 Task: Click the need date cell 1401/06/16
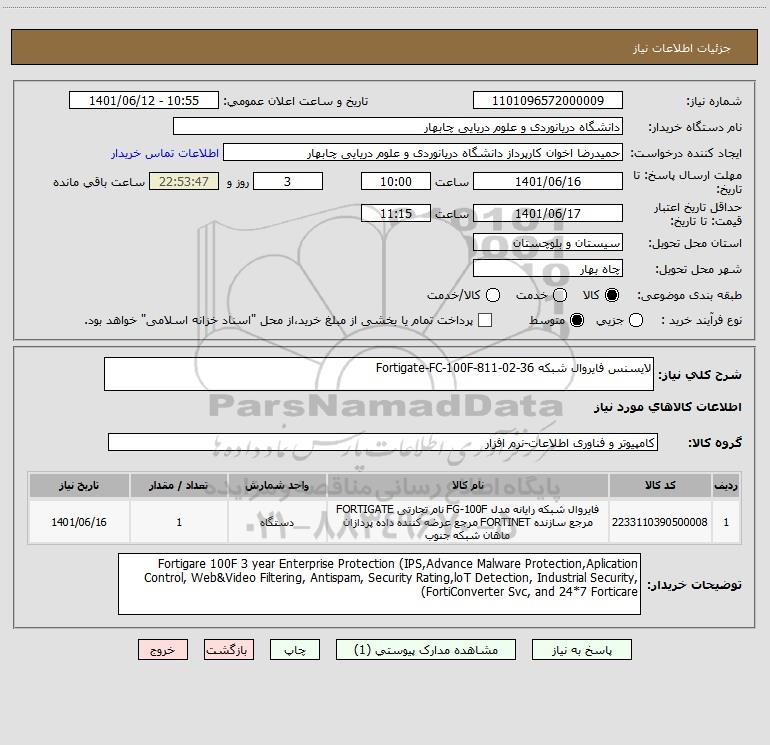tap(79, 522)
